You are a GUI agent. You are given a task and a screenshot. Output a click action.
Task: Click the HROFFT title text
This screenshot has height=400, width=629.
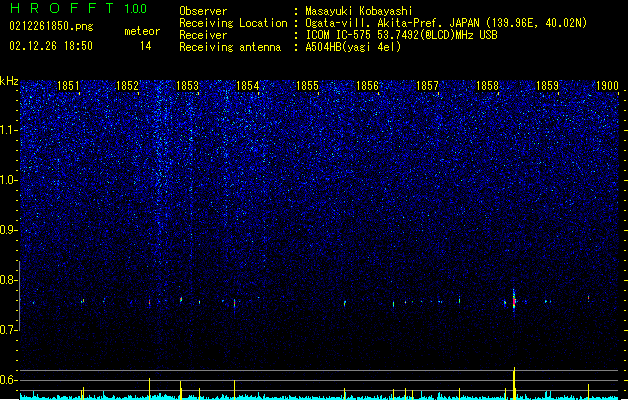(62, 8)
